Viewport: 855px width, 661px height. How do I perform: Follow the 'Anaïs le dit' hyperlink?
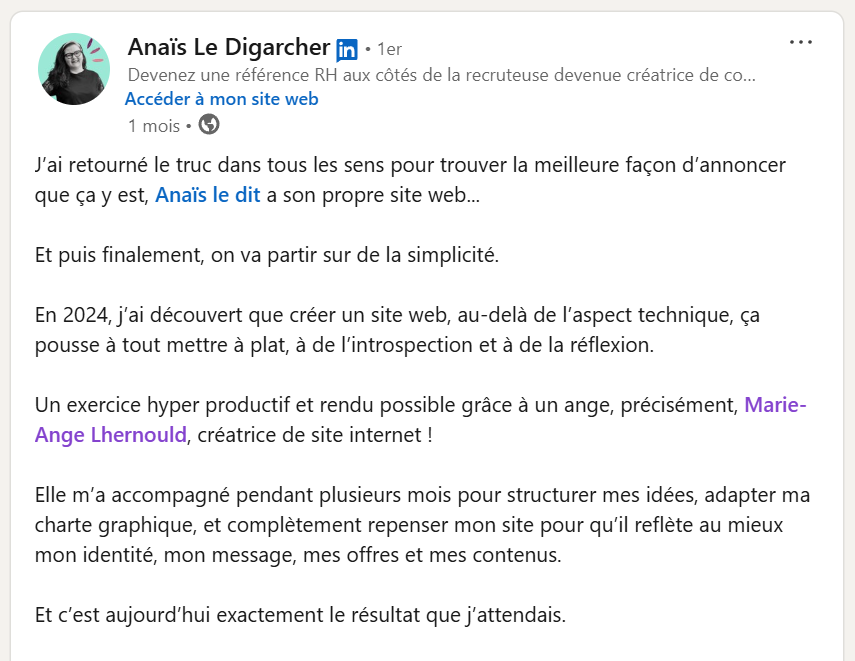pyautogui.click(x=207, y=195)
